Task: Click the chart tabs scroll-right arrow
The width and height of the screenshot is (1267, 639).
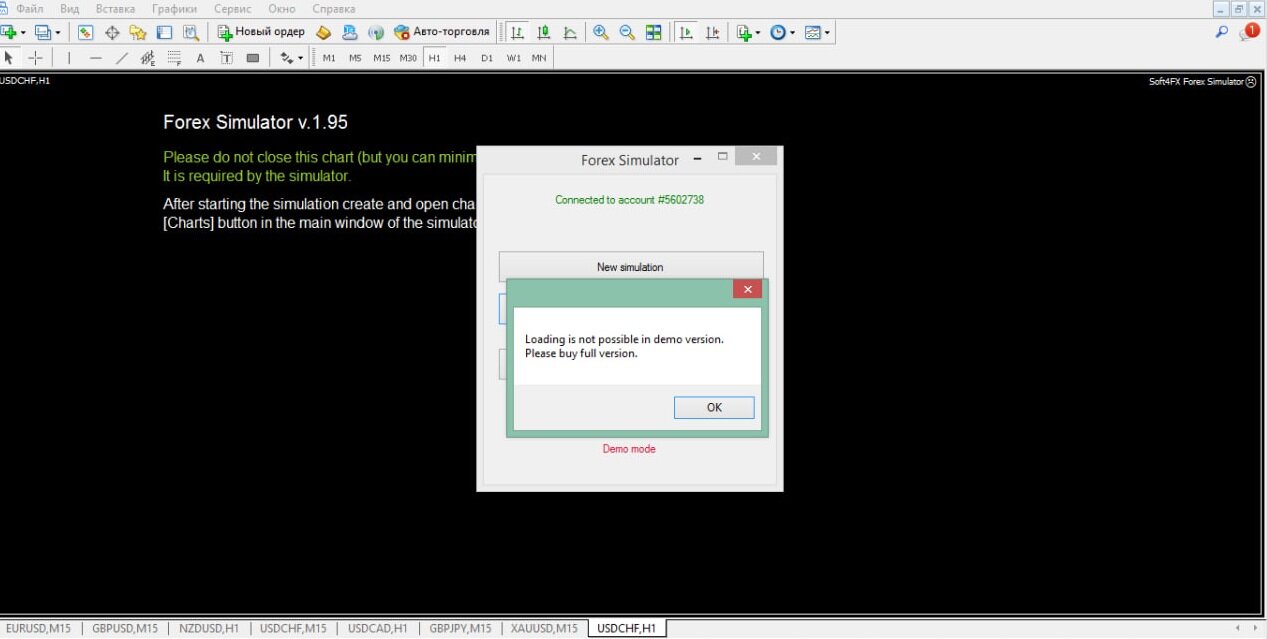Action: coord(1255,628)
